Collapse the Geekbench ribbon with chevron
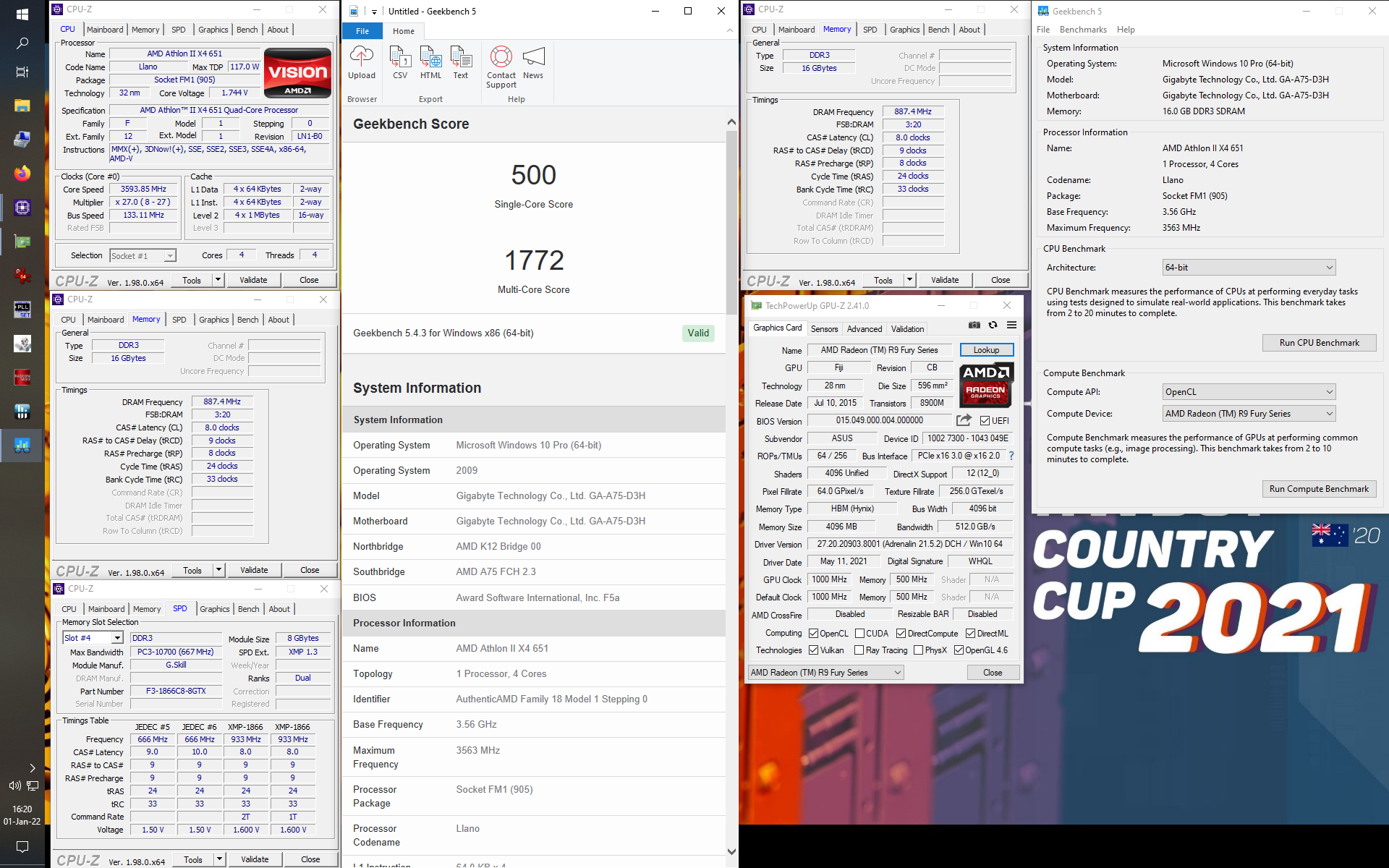This screenshot has height=868, width=1389. coord(730,30)
